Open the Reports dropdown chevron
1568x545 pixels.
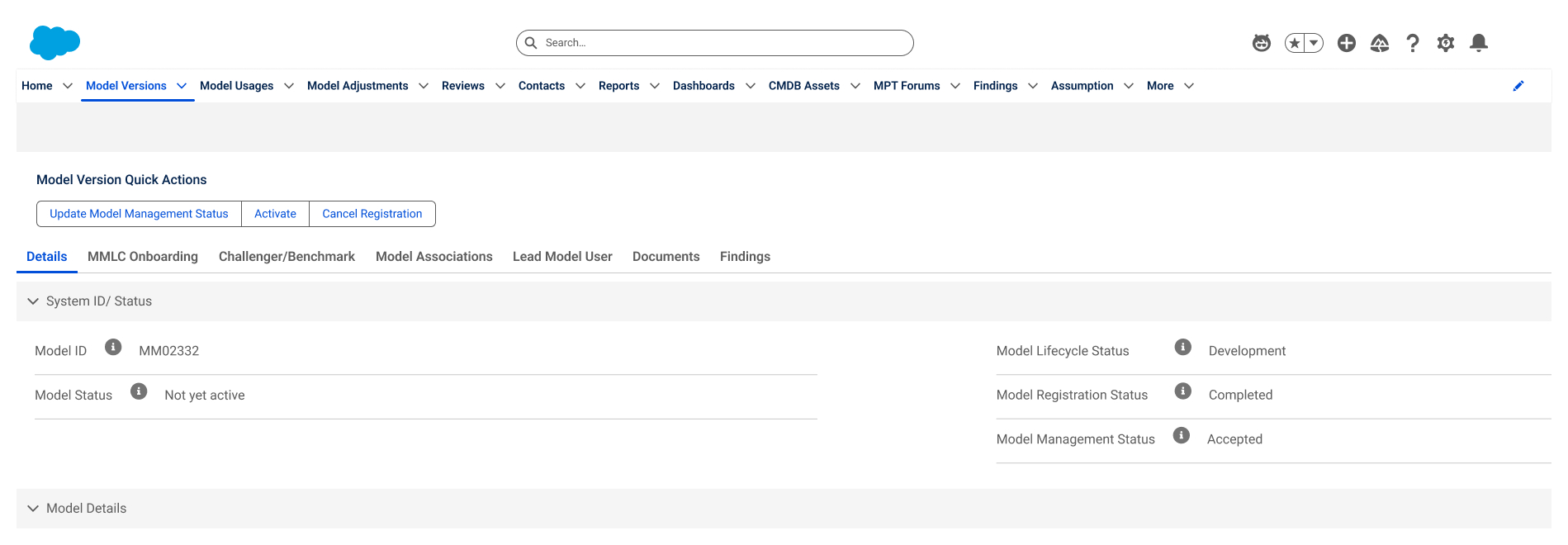tap(655, 86)
